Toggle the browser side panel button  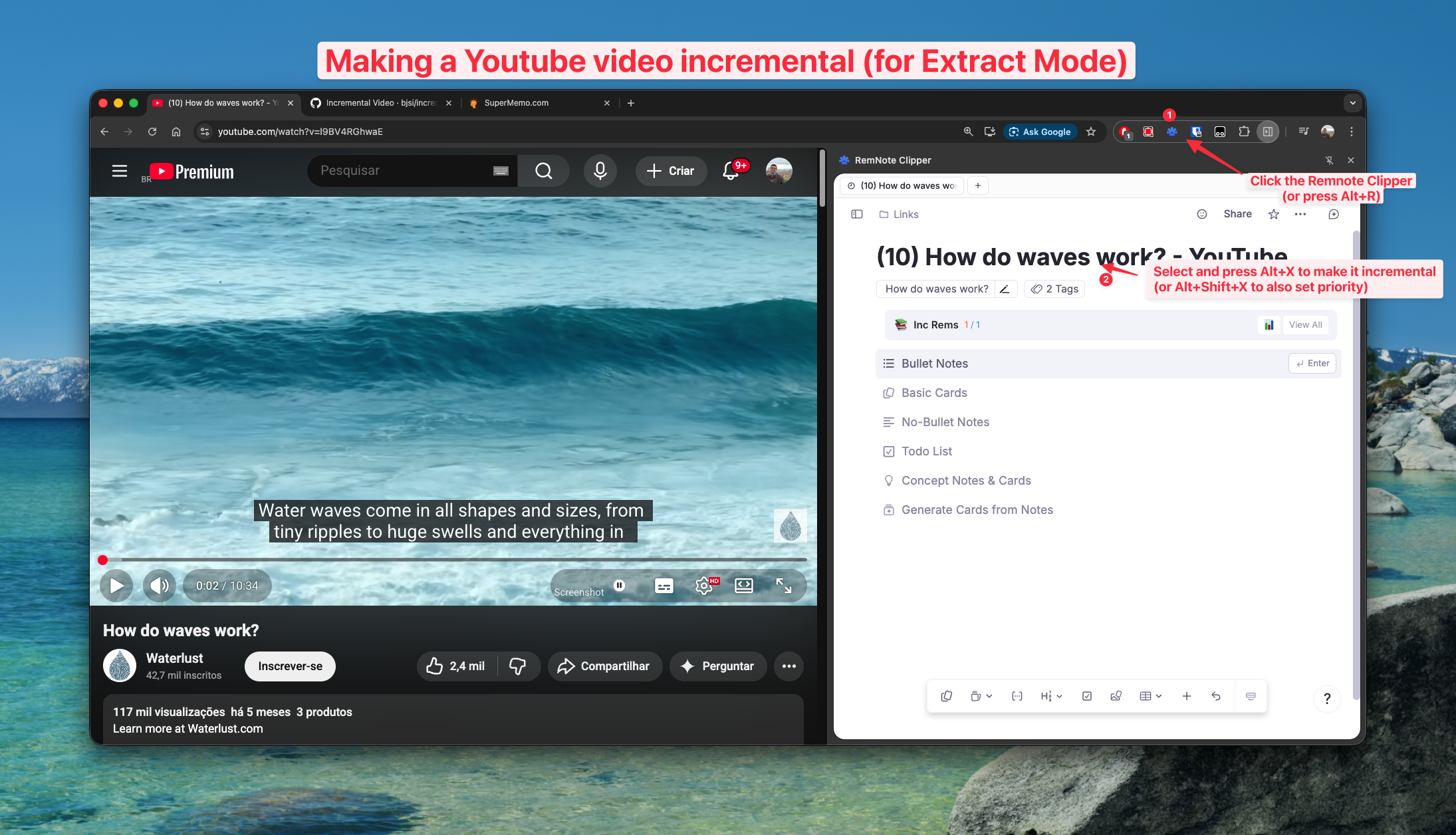click(1268, 132)
